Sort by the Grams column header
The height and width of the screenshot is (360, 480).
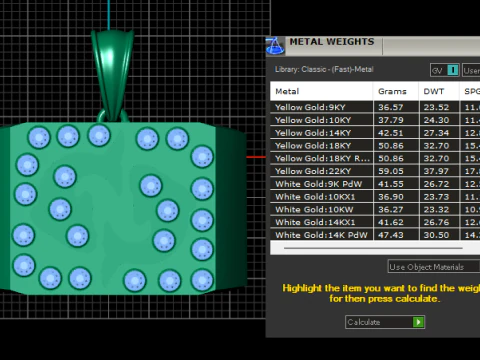[396, 91]
